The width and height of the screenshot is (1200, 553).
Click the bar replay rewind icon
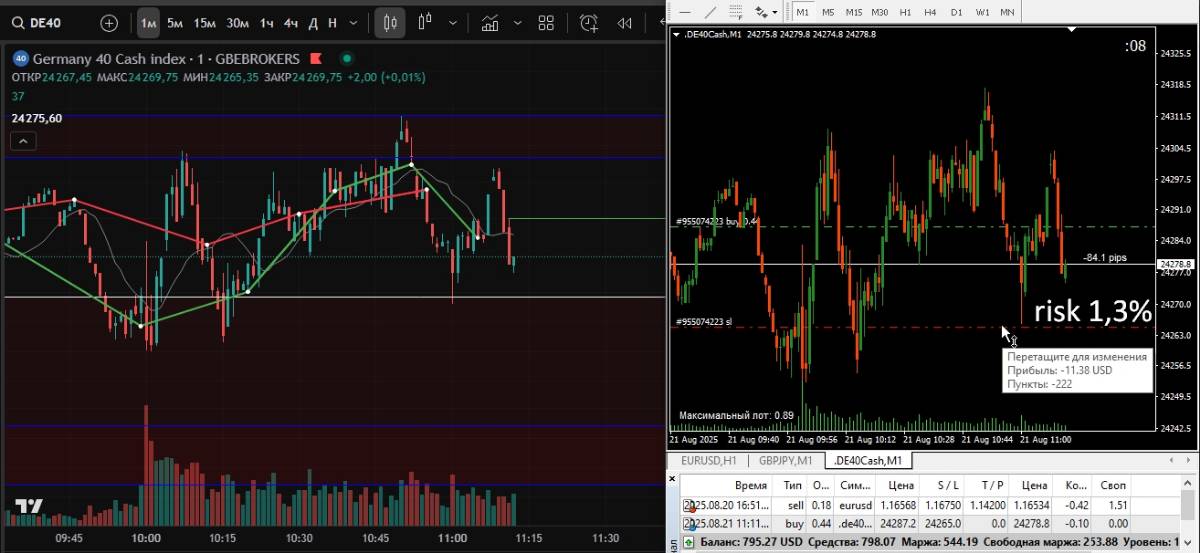click(x=625, y=22)
